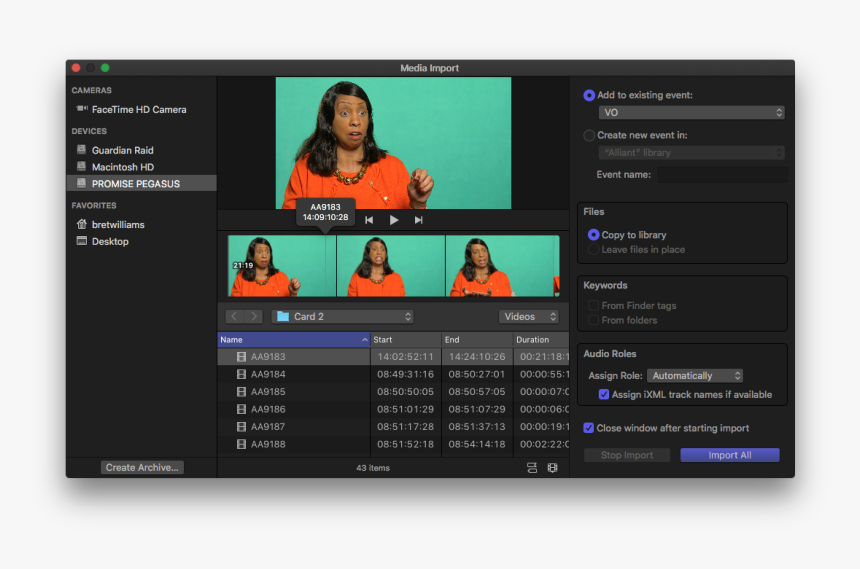Select the 'Create new event in' radio button
Image resolution: width=860 pixels, height=569 pixels.
(x=589, y=135)
